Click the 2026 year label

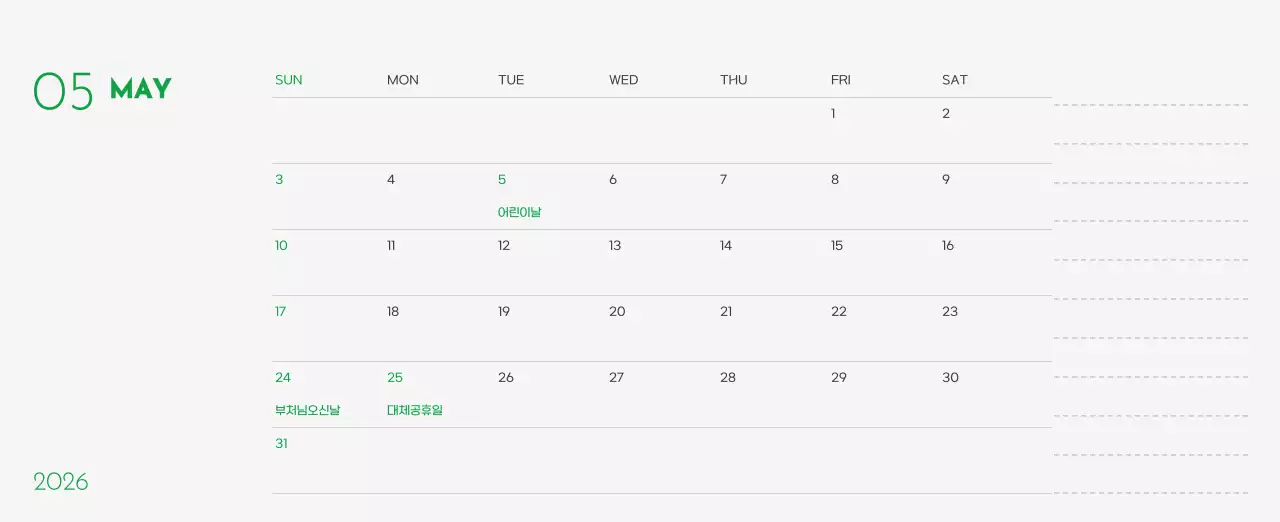(x=61, y=482)
